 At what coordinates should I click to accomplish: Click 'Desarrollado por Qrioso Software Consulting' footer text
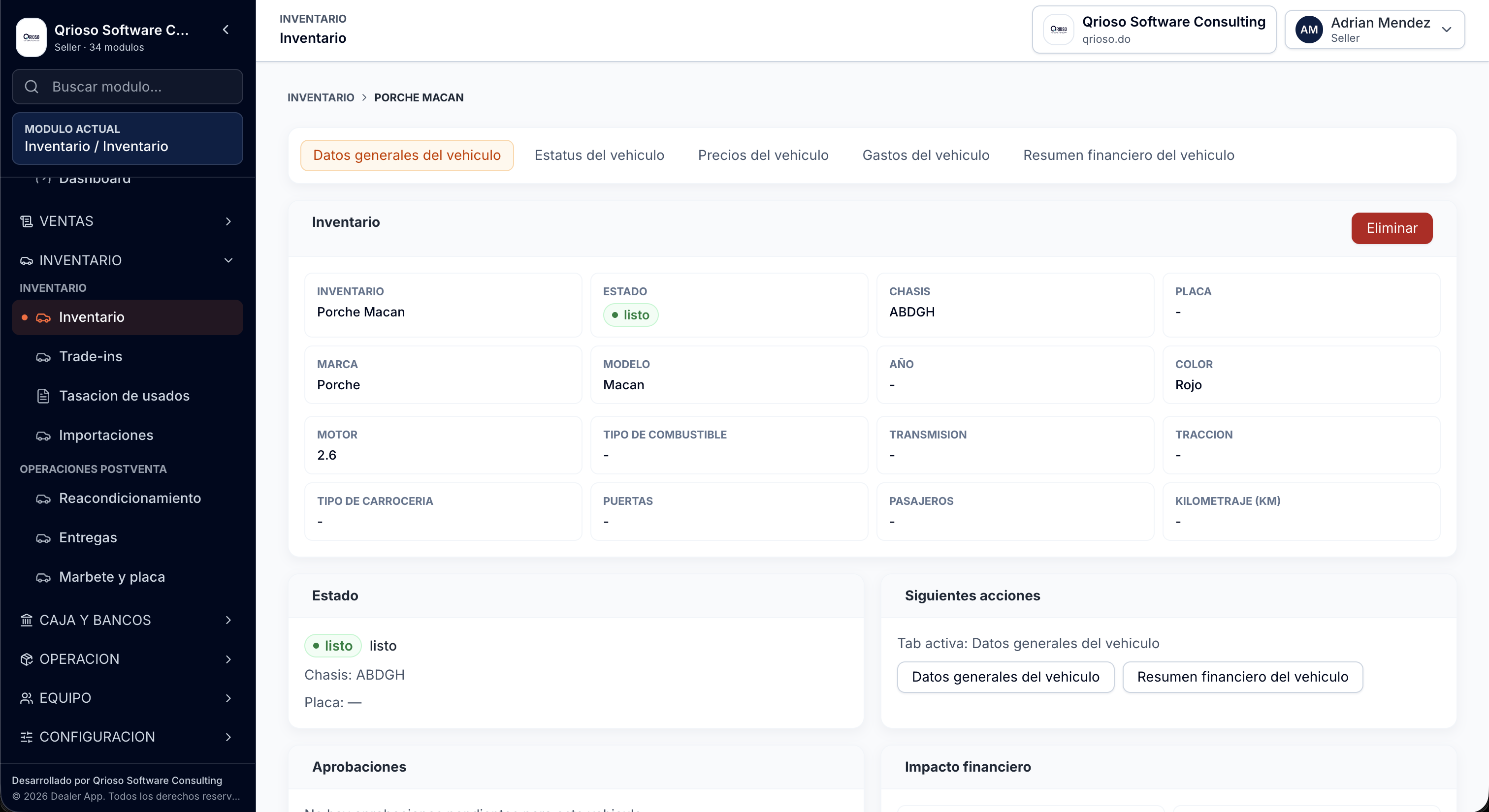(x=117, y=780)
